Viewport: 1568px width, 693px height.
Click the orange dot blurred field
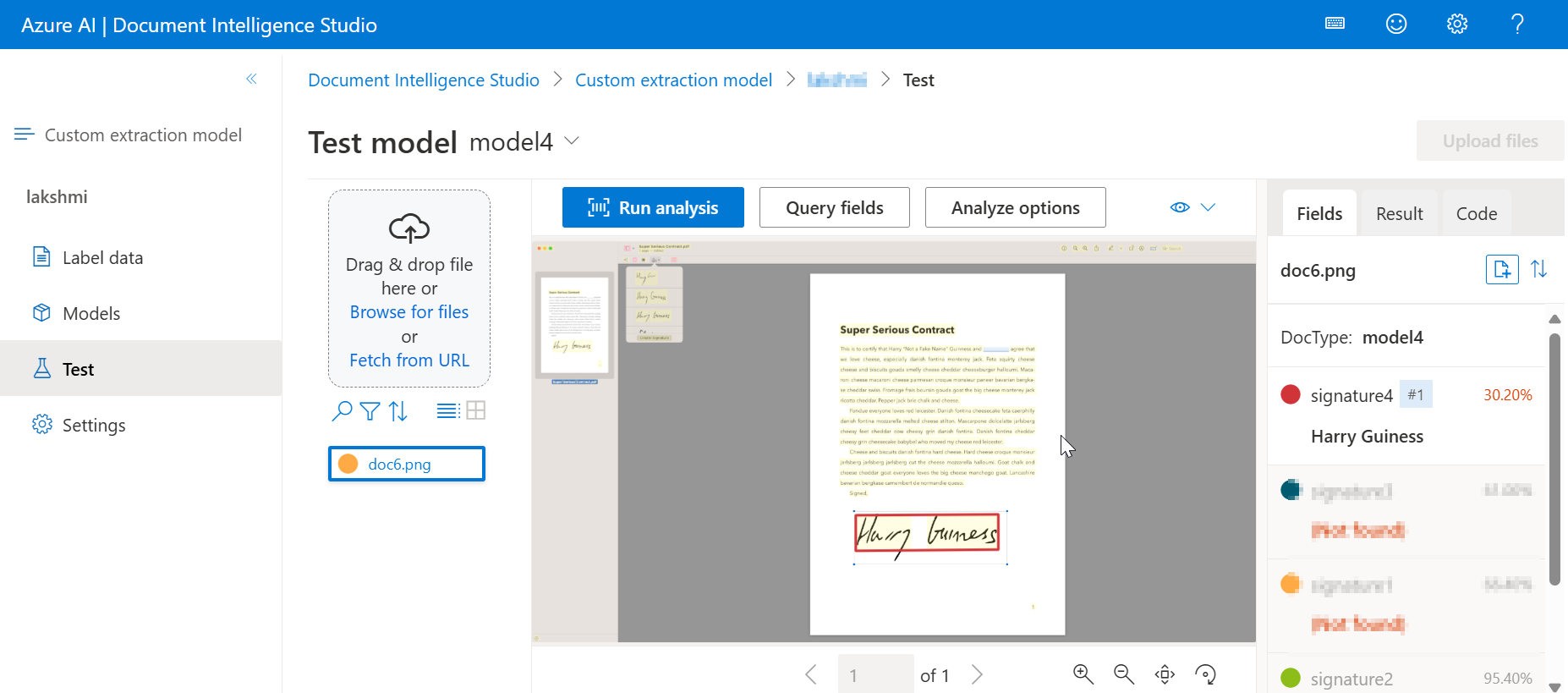pos(1291,584)
